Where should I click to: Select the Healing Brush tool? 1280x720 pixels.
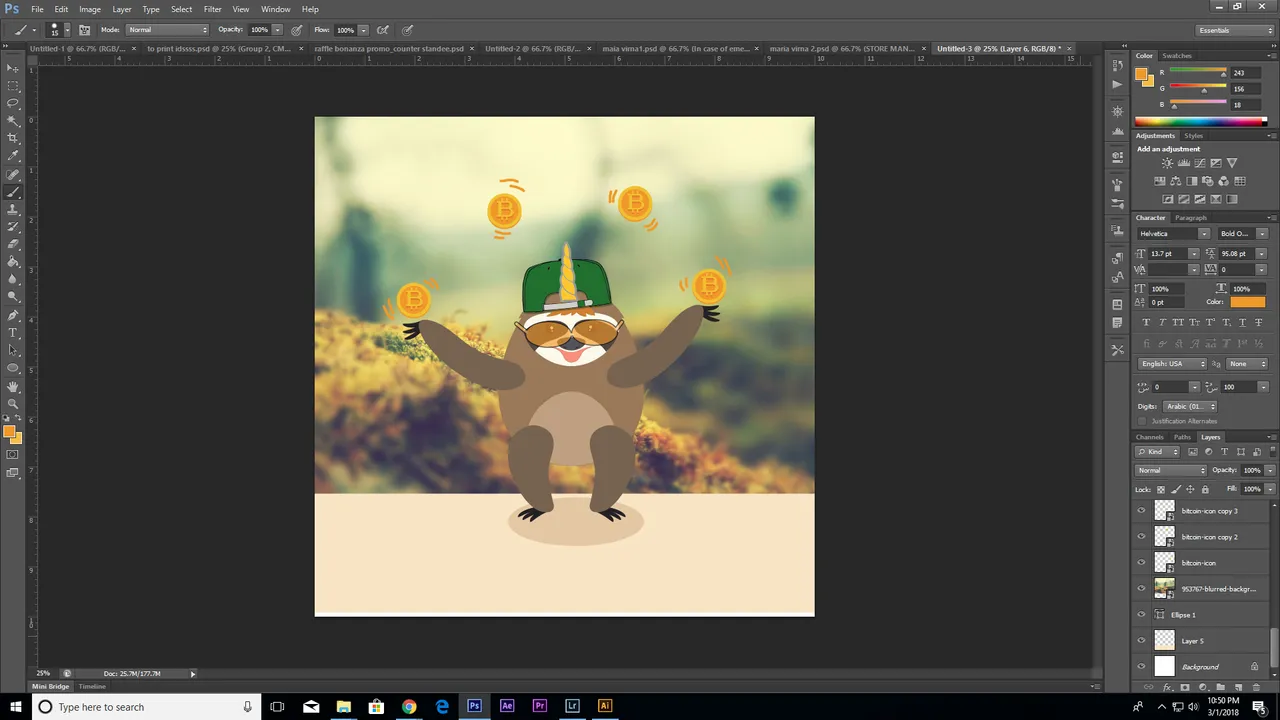(x=13, y=174)
